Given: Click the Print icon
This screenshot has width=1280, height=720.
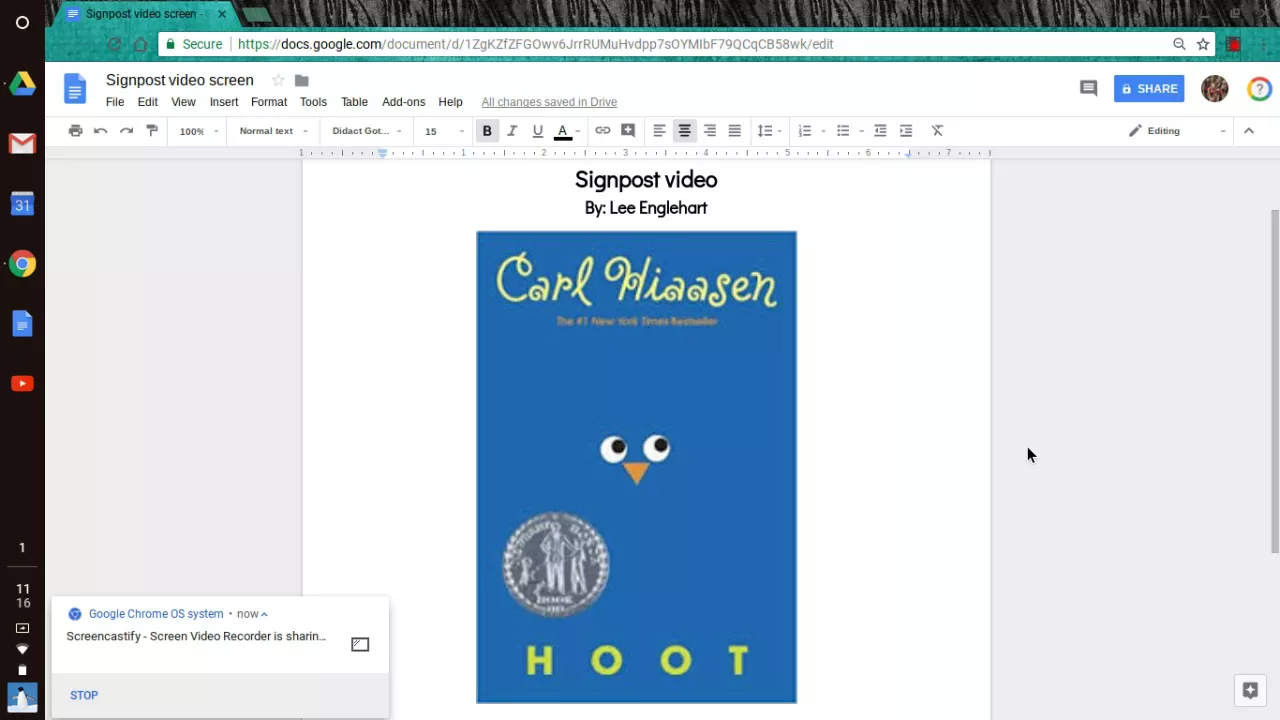Looking at the screenshot, I should coord(75,131).
